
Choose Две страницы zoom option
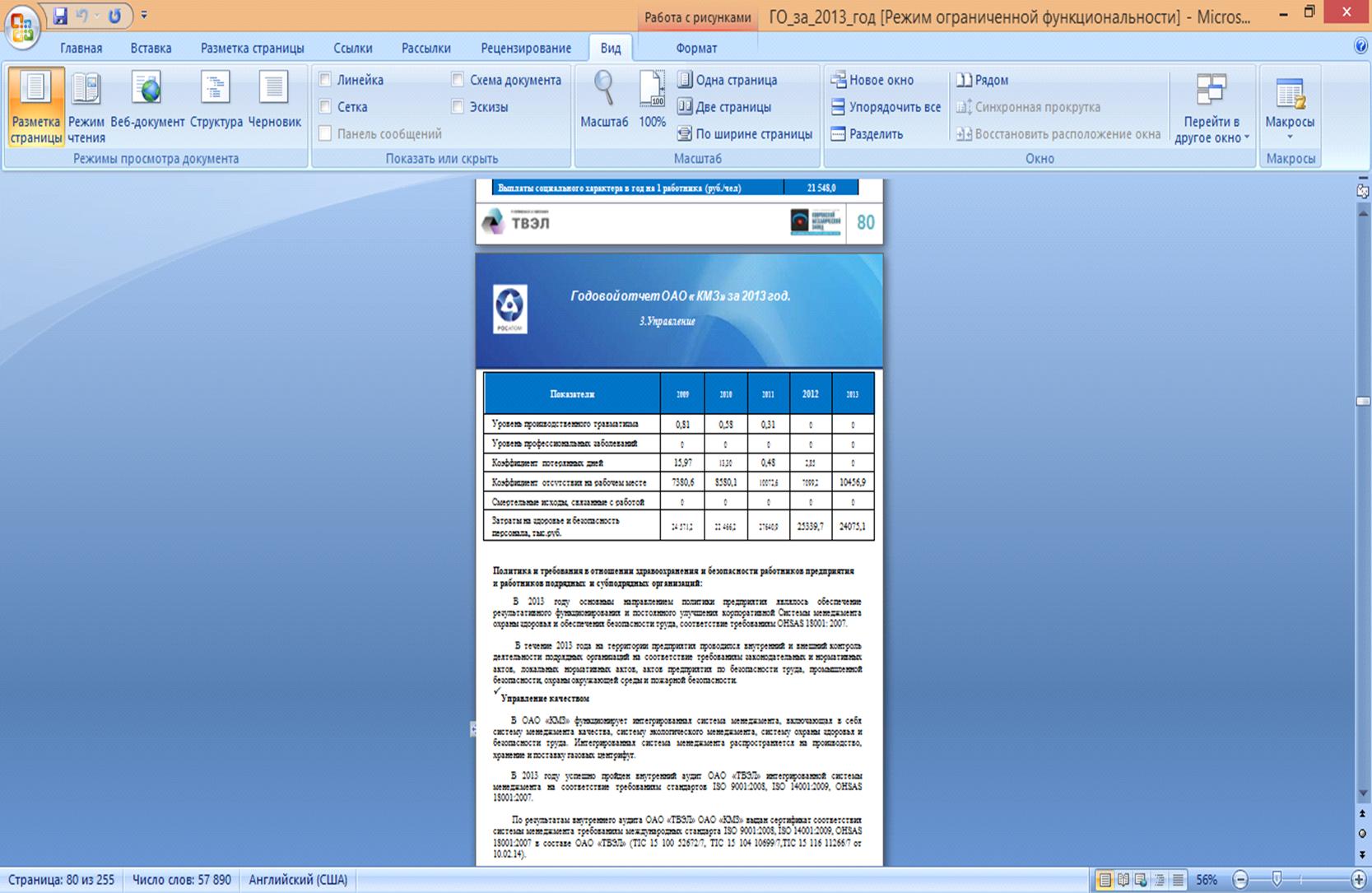coord(724,107)
